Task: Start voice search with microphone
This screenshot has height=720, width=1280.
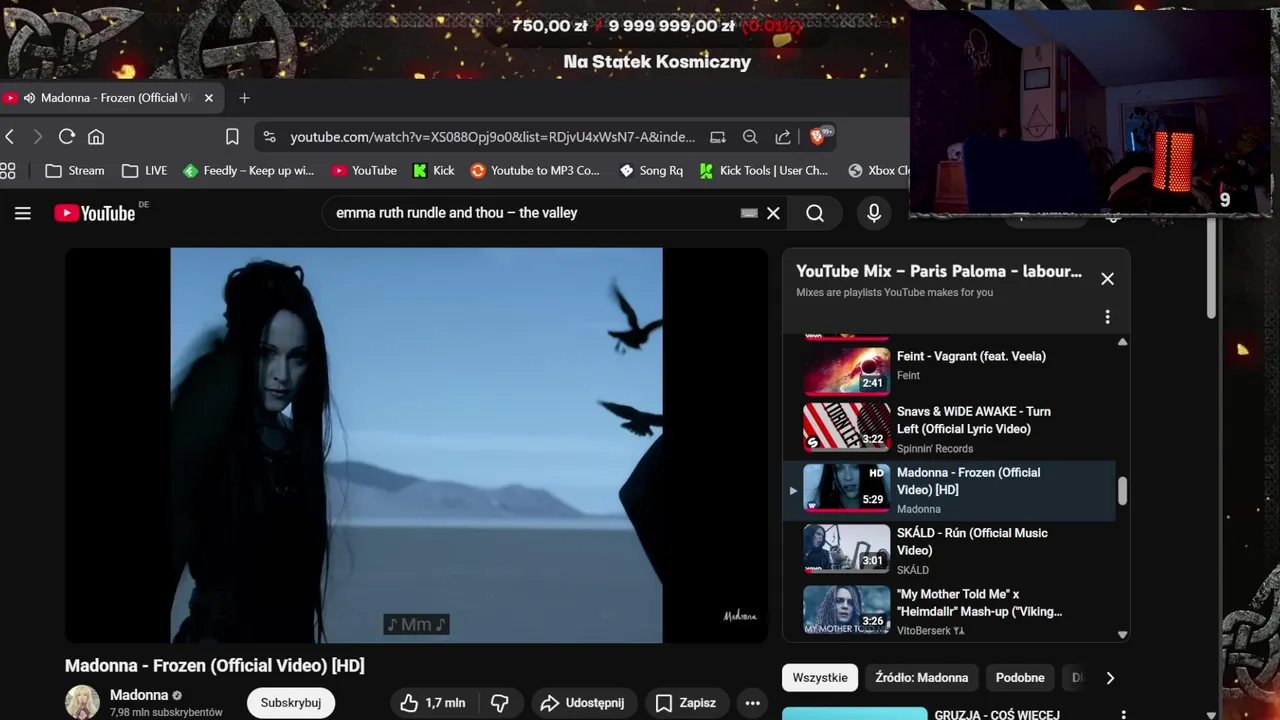Action: 874,213
